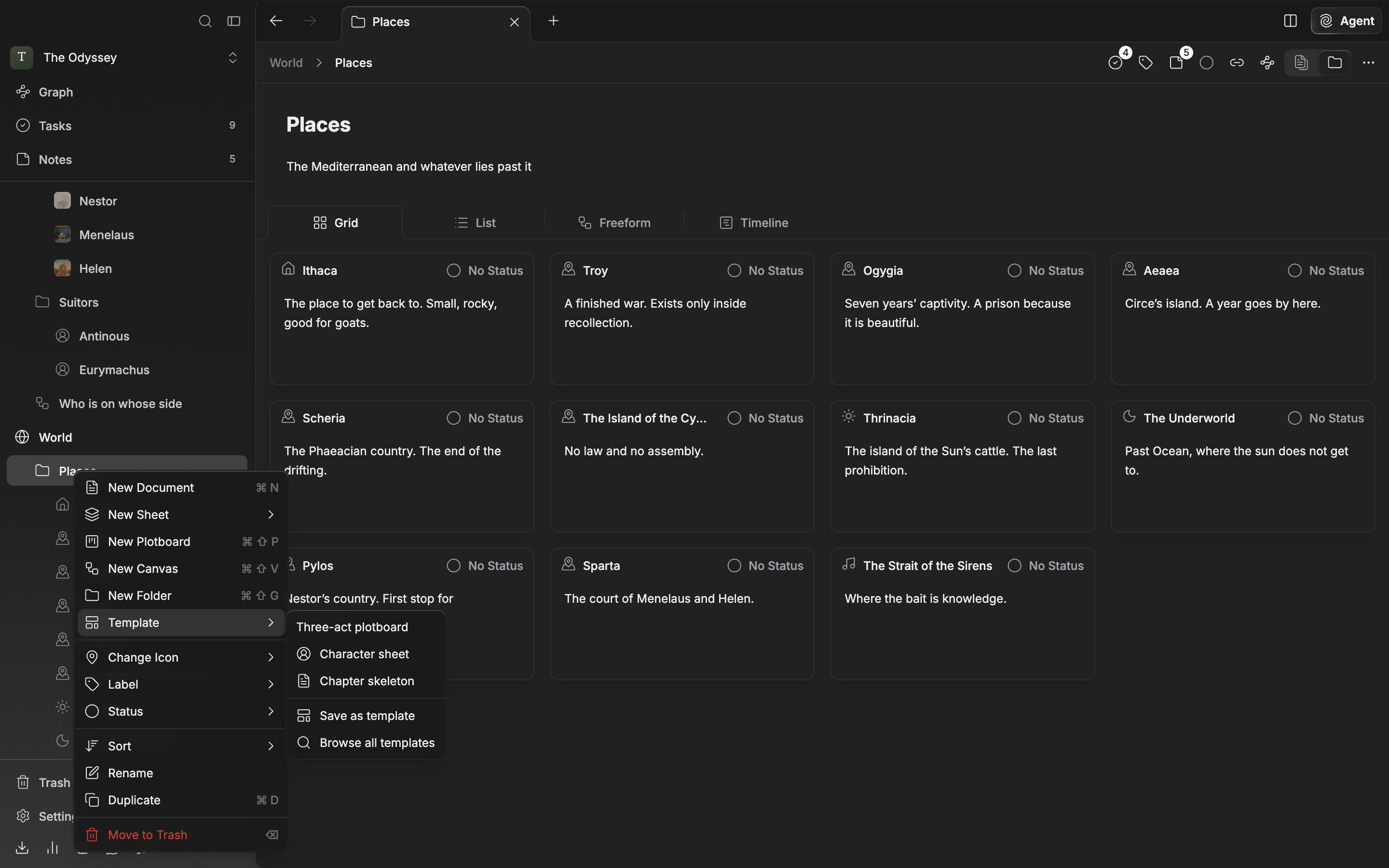
Task: Toggle the sidebar panel icon
Action: [x=233, y=21]
